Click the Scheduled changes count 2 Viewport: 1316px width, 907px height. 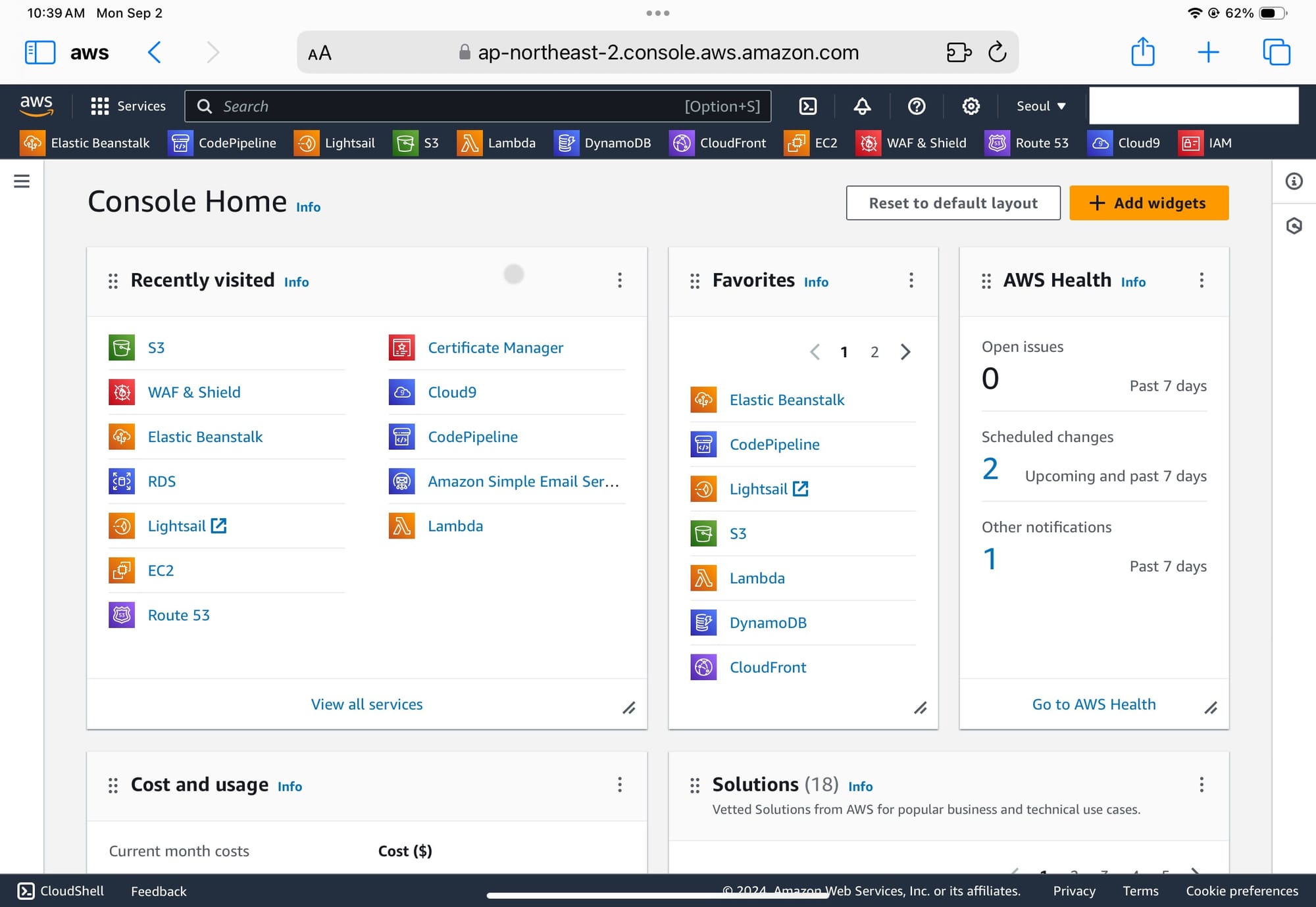coord(990,469)
